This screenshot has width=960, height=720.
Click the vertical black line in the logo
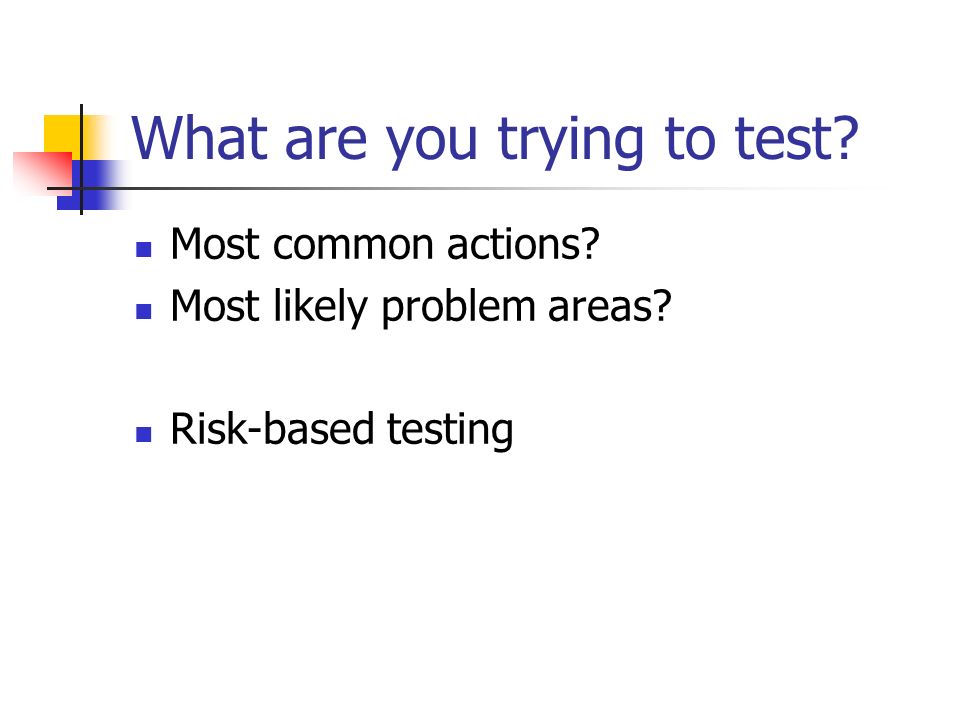81,159
